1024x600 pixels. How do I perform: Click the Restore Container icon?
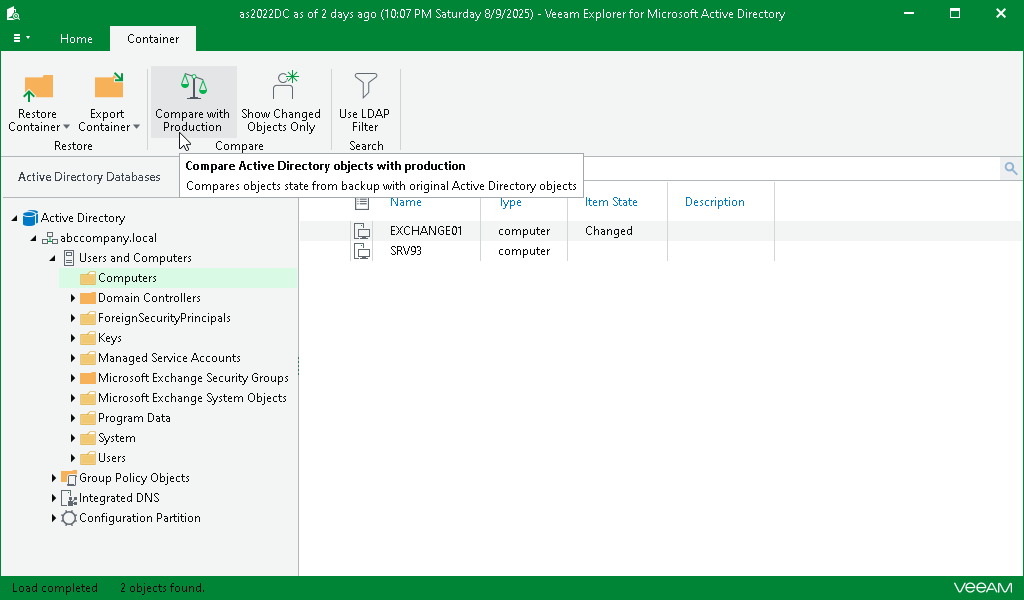37,88
